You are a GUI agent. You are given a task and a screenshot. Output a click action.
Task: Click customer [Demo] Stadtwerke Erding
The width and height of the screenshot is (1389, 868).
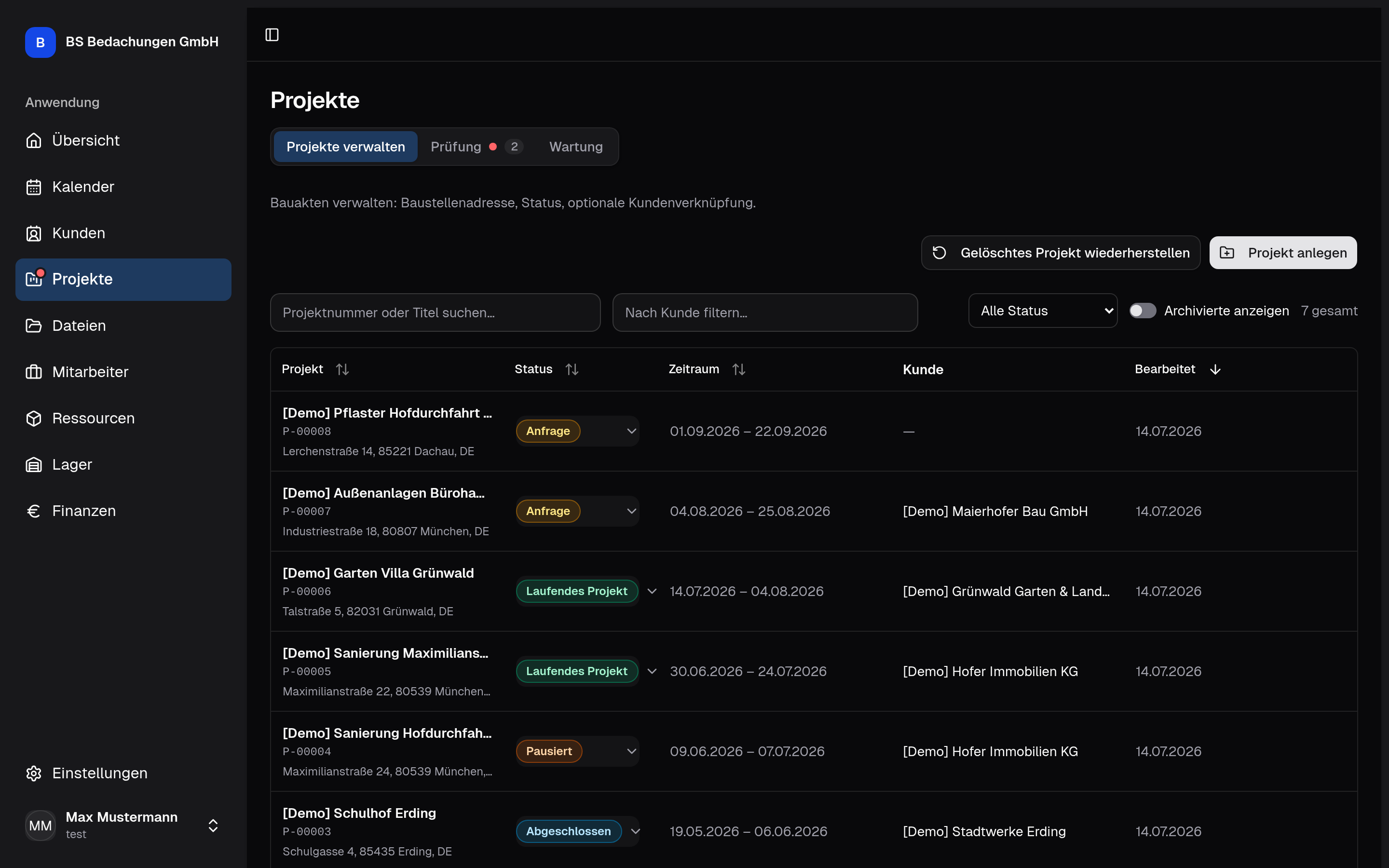[984, 831]
